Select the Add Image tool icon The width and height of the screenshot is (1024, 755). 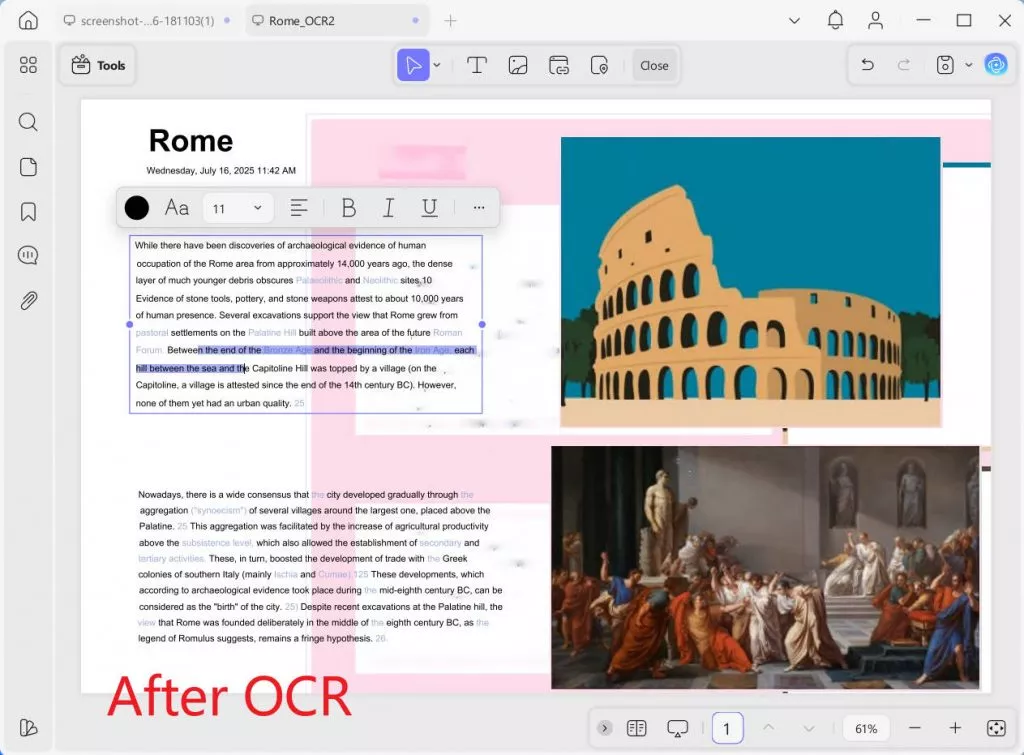[518, 65]
